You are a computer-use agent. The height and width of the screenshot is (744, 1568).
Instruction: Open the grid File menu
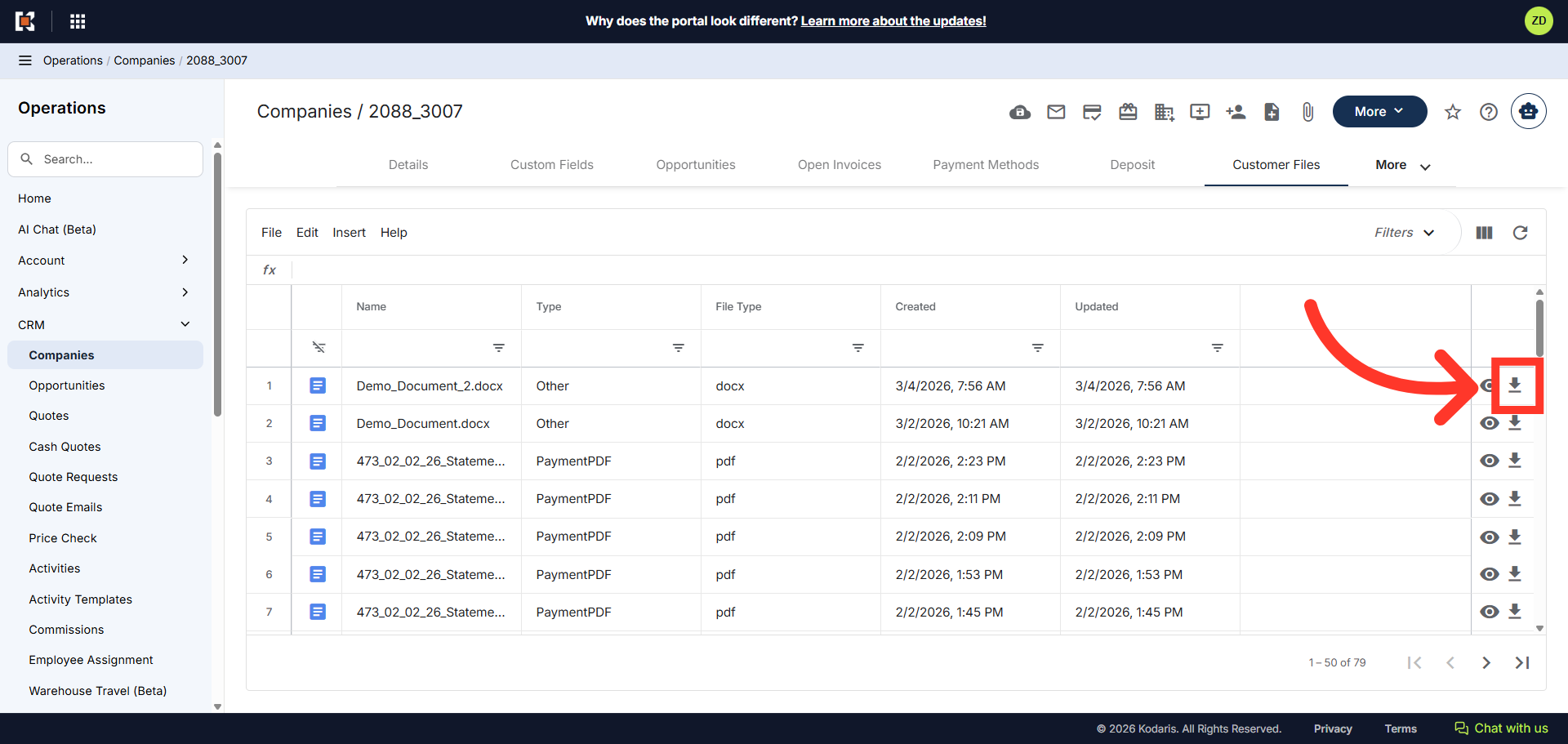point(271,233)
